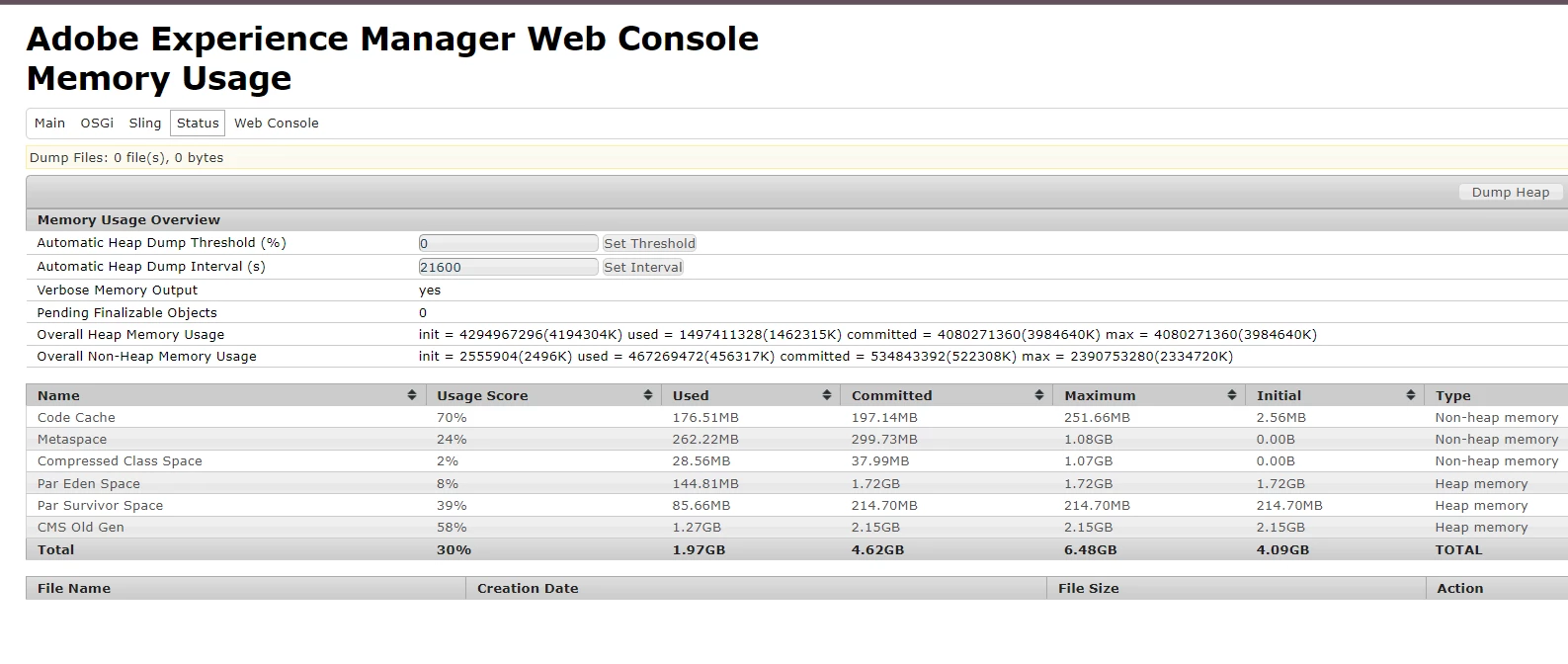Click the Total row label
This screenshot has height=664, width=1568.
(56, 550)
